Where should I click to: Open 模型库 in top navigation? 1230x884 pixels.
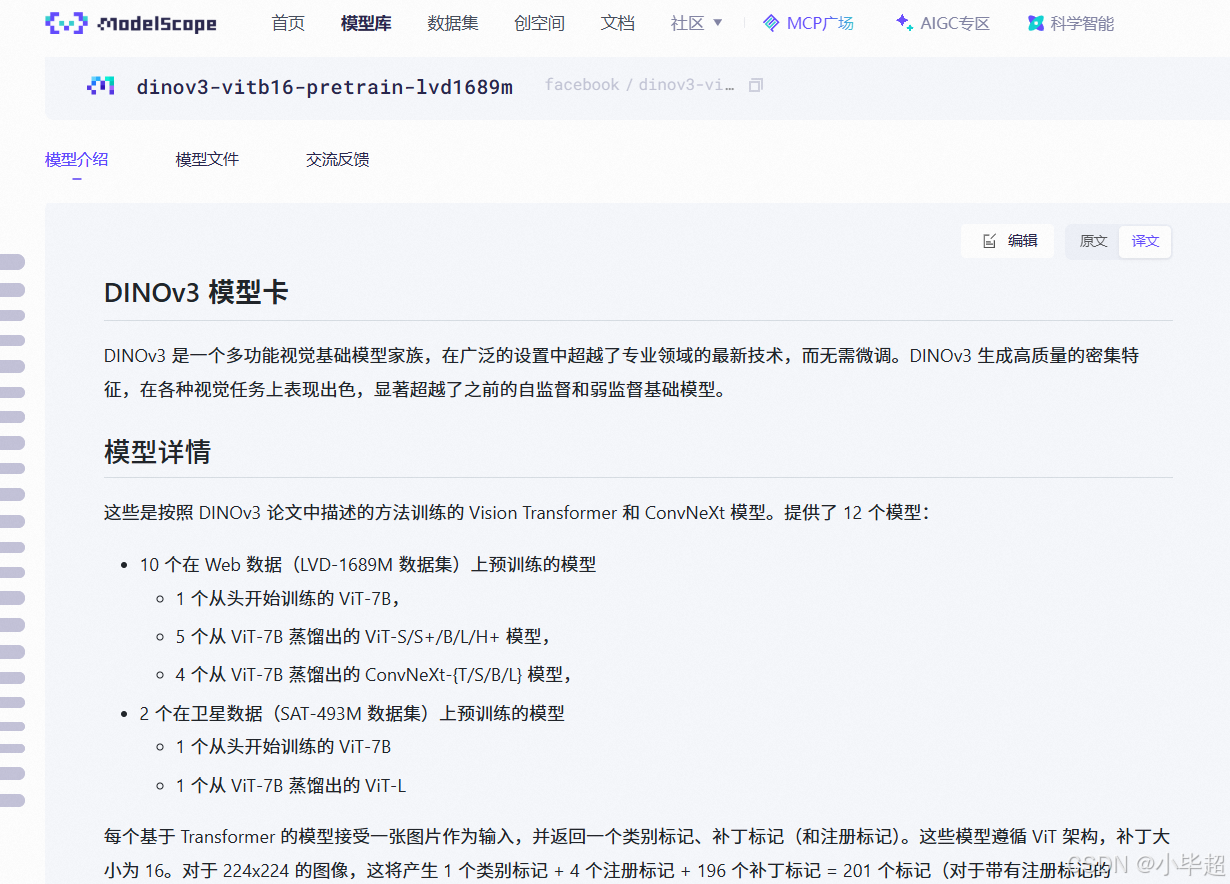366,23
